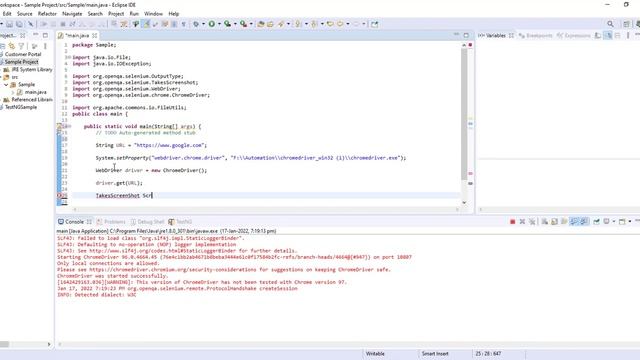Click the Save All toolbar icon

(x=19, y=24)
